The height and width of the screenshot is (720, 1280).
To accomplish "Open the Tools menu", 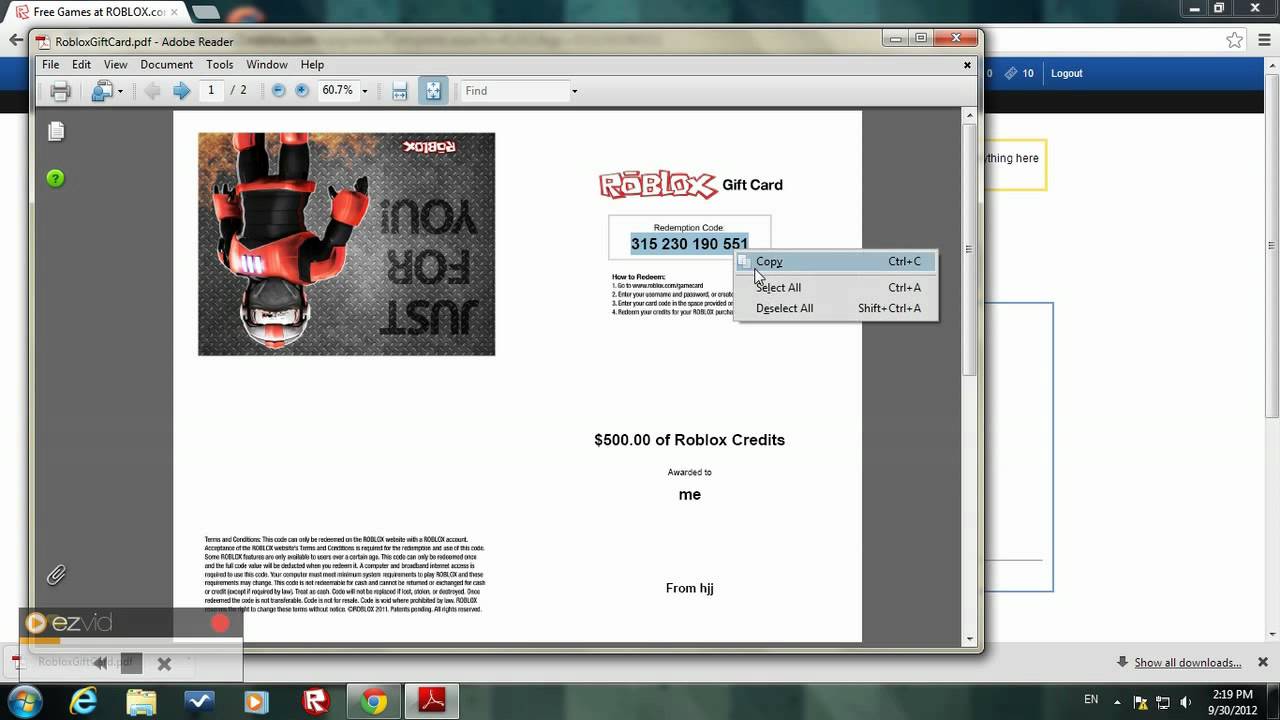I will click(219, 64).
